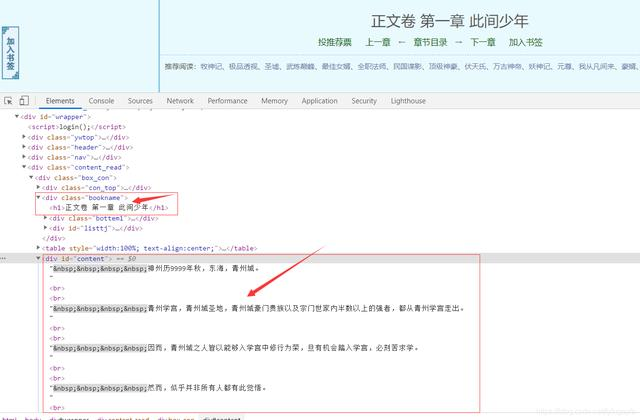Open the Console tab
The width and height of the screenshot is (640, 420).
[x=101, y=101]
